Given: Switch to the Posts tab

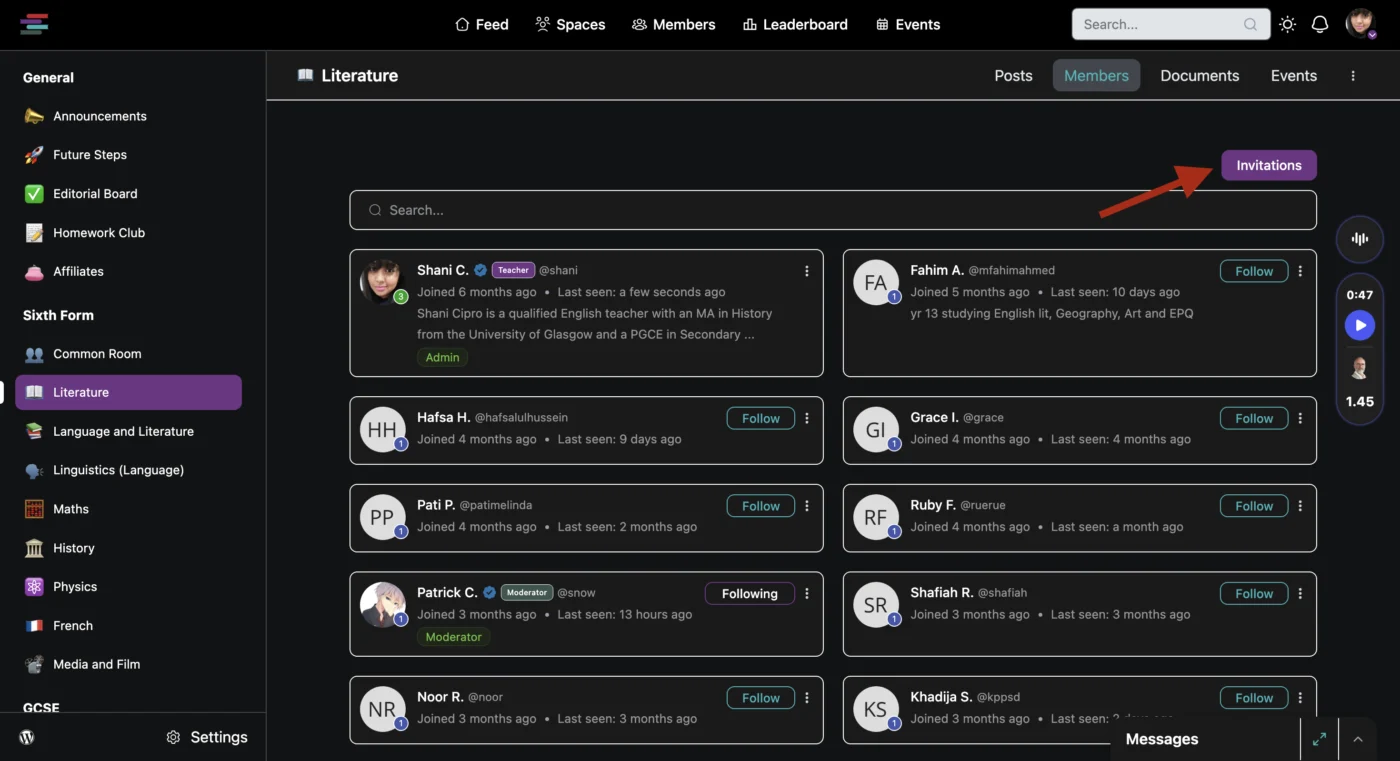Looking at the screenshot, I should click(1013, 76).
